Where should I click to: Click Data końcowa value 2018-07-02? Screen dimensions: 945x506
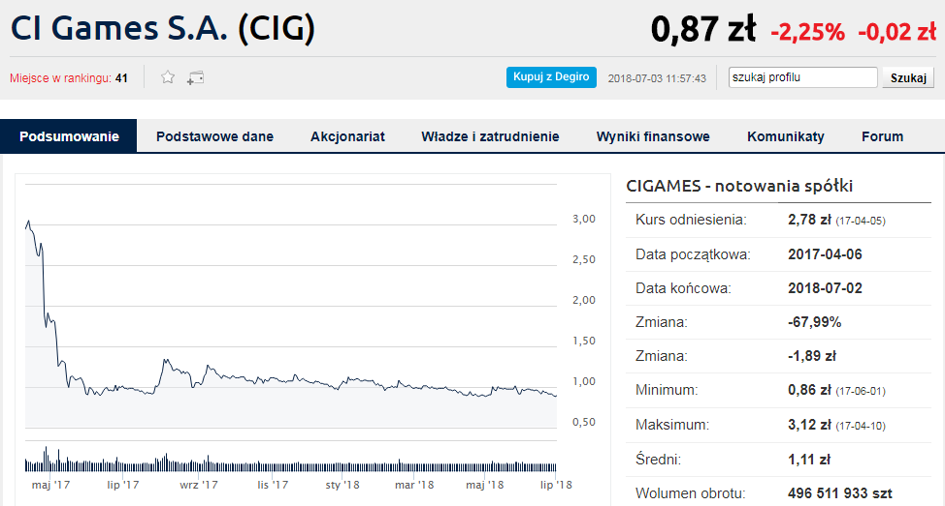(x=824, y=288)
